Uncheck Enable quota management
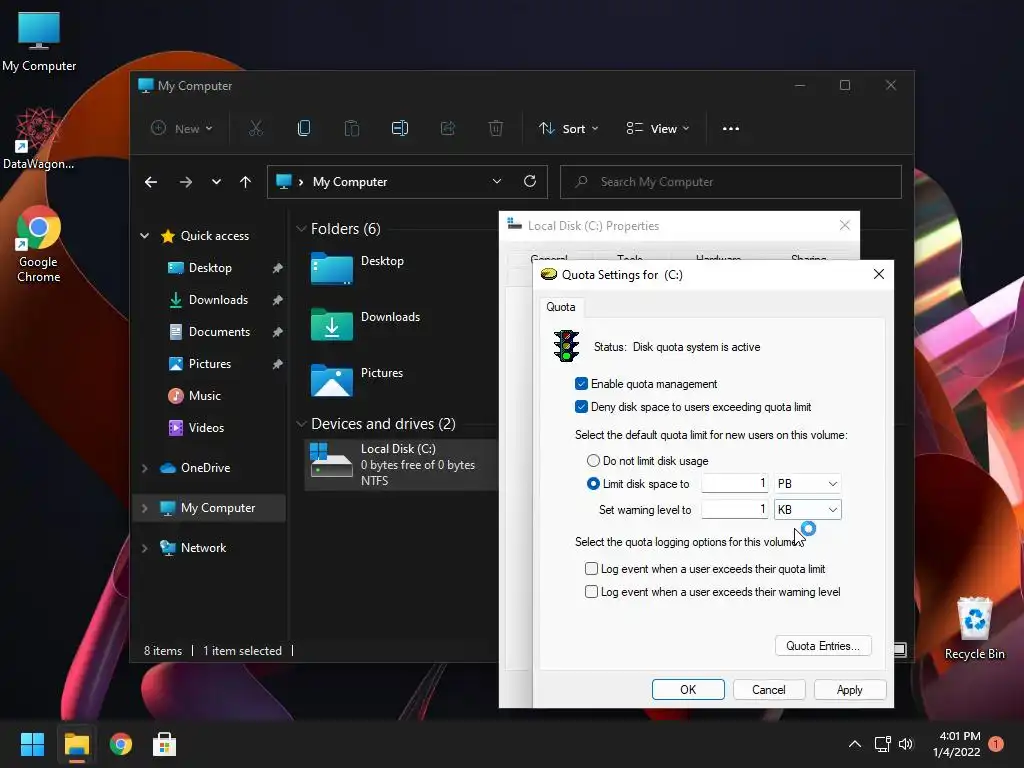Image resolution: width=1024 pixels, height=768 pixels. pyautogui.click(x=581, y=384)
